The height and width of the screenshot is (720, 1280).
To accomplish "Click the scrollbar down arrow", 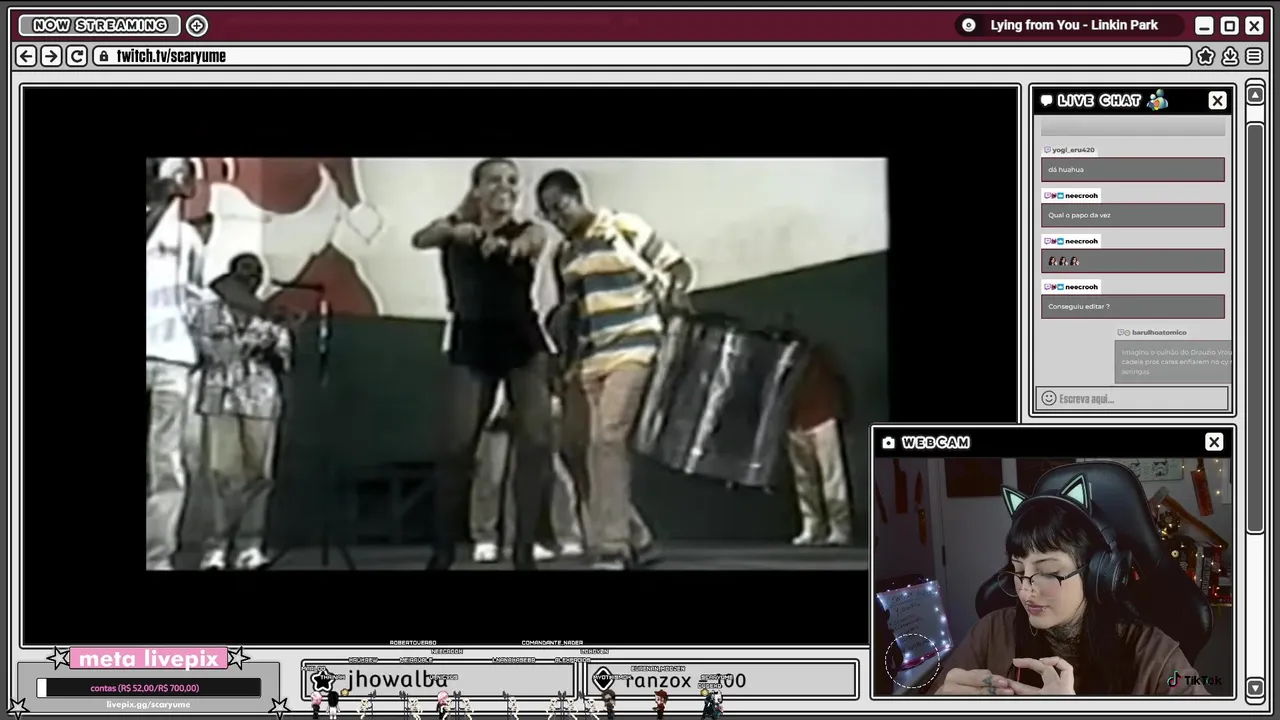I will coord(1256,688).
